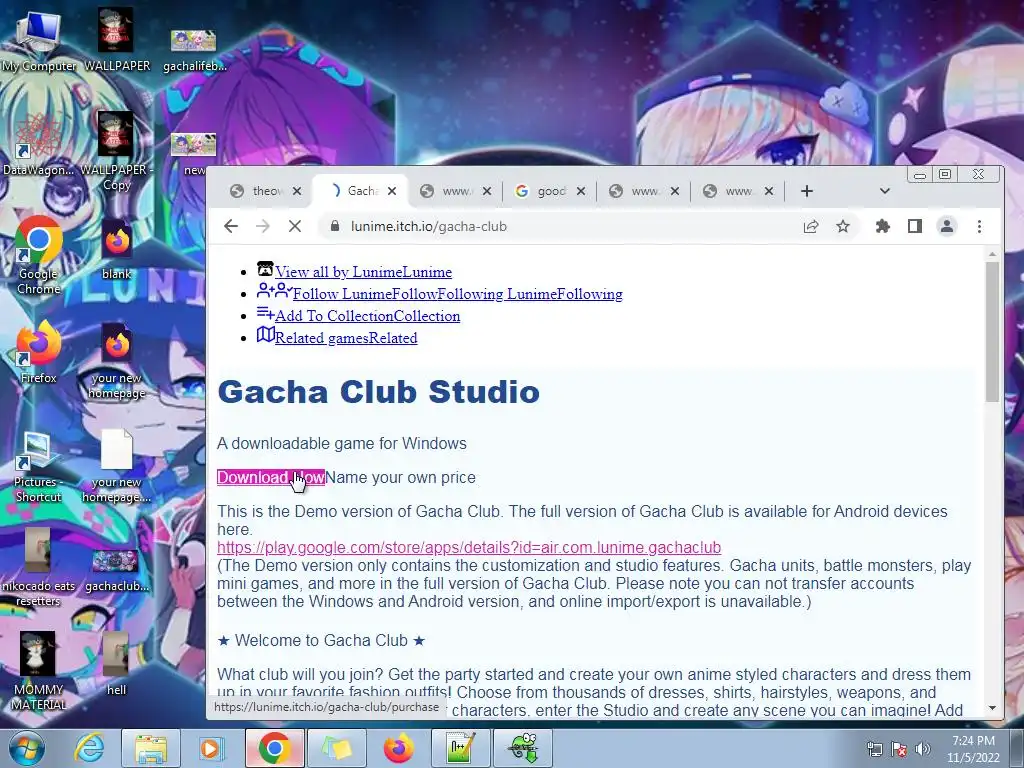Go back in Chrome
This screenshot has height=768, width=1024.
tap(231, 227)
